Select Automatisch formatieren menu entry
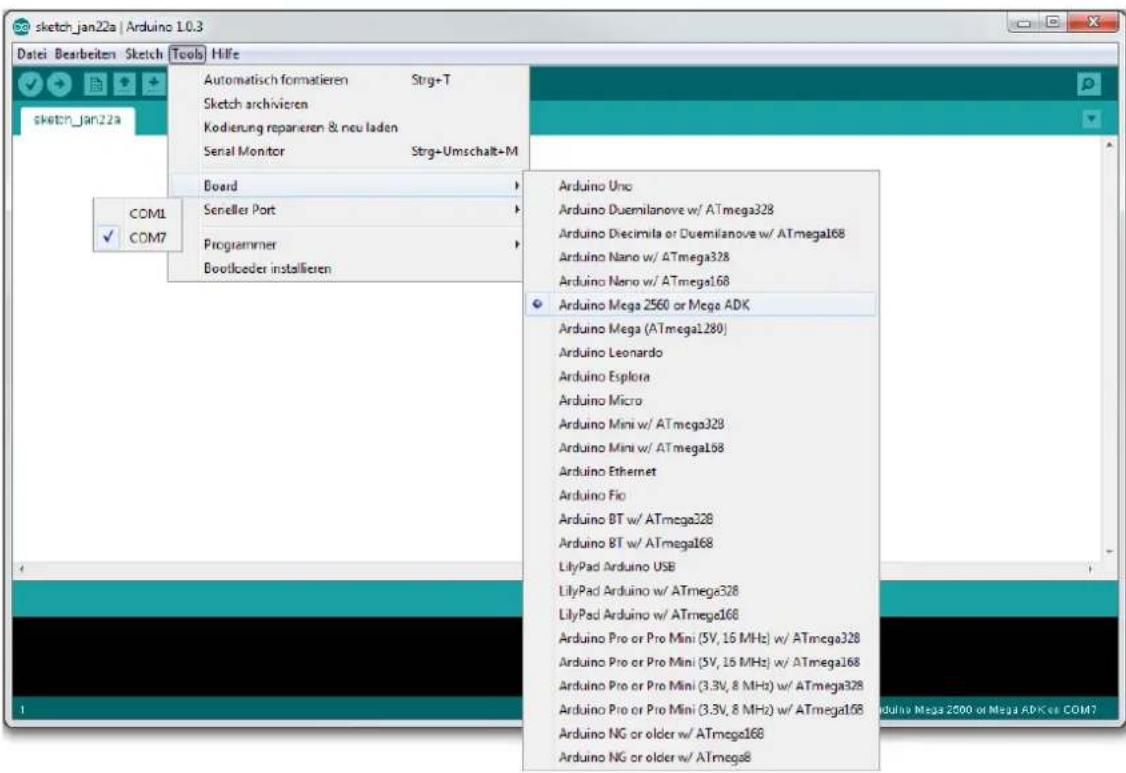The image size is (1126, 773). click(x=348, y=80)
